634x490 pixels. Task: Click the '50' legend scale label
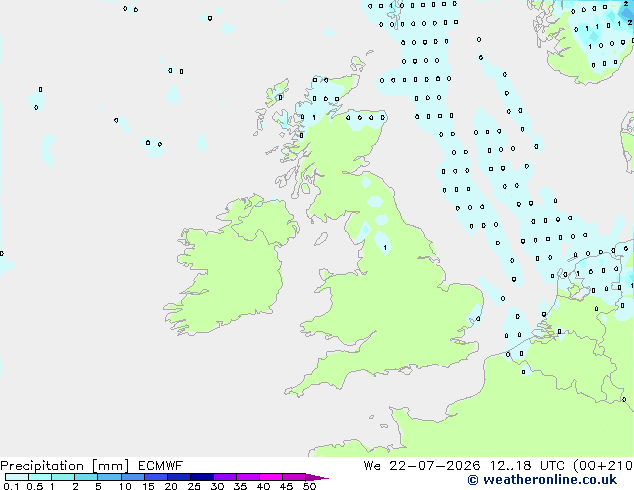click(309, 486)
